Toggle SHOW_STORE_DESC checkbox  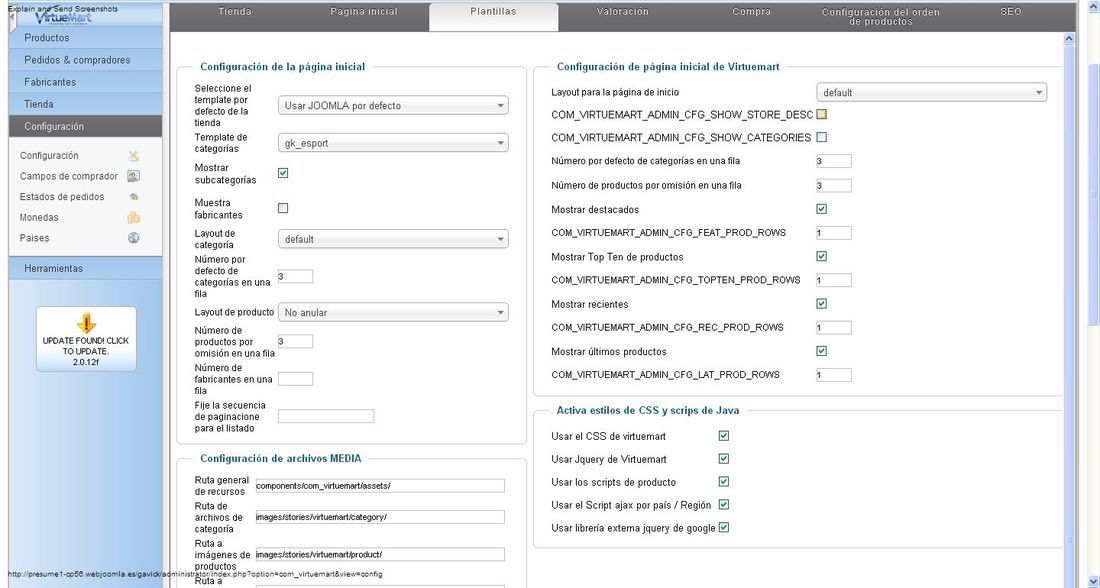pos(821,114)
